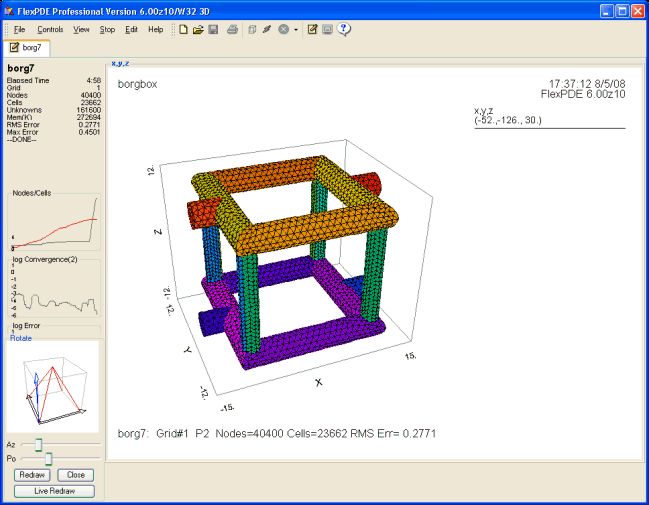
Task: Open the File menu
Action: click(20, 30)
